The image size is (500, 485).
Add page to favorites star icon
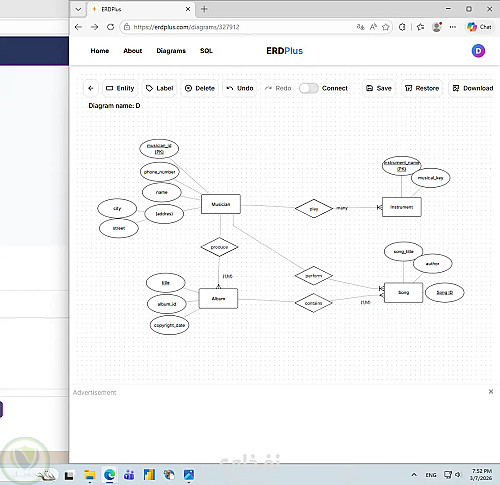(x=386, y=27)
